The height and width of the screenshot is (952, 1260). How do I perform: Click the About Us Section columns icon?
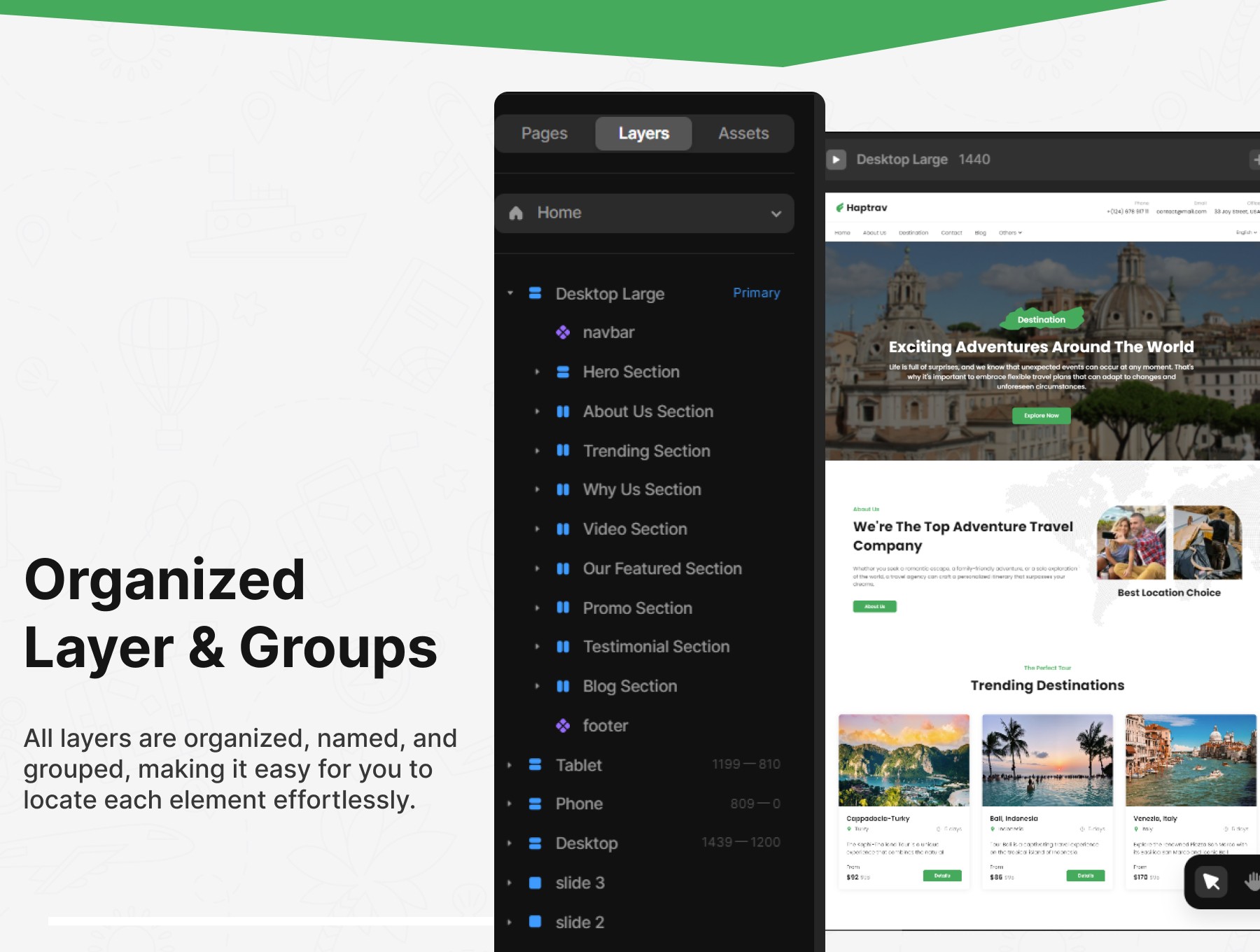click(563, 412)
